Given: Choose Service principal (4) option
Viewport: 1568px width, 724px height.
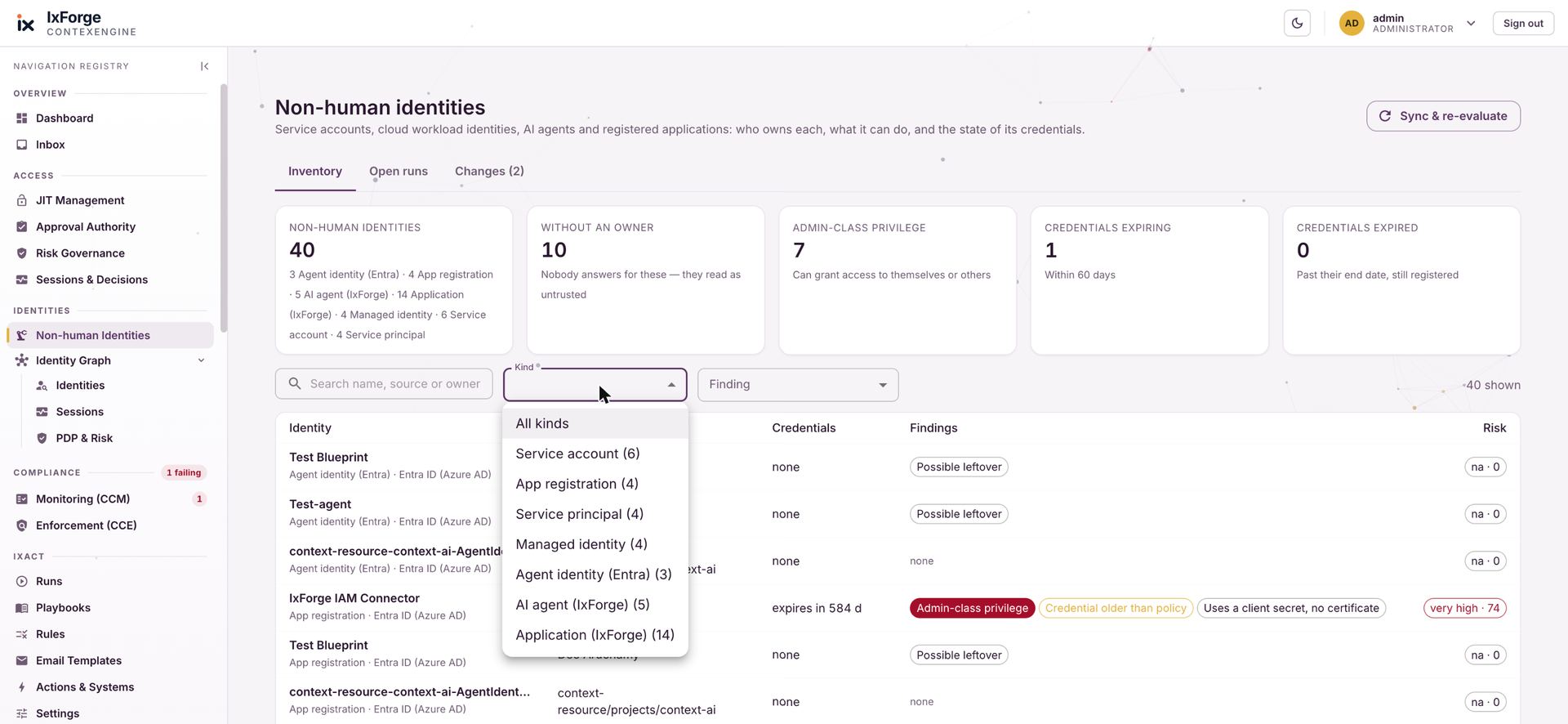Looking at the screenshot, I should tap(595, 514).
